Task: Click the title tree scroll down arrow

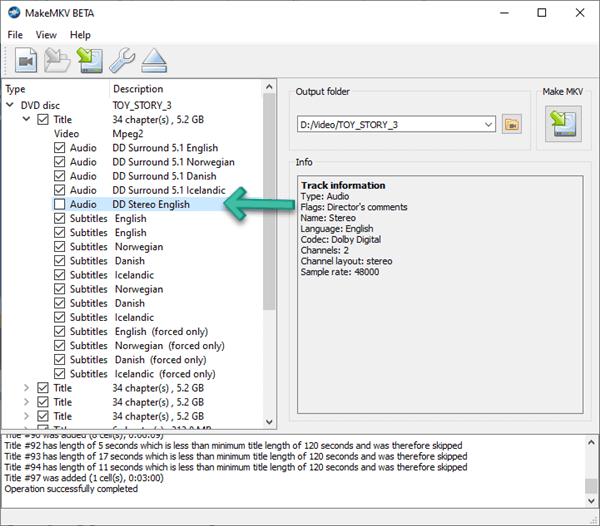Action: tap(269, 422)
